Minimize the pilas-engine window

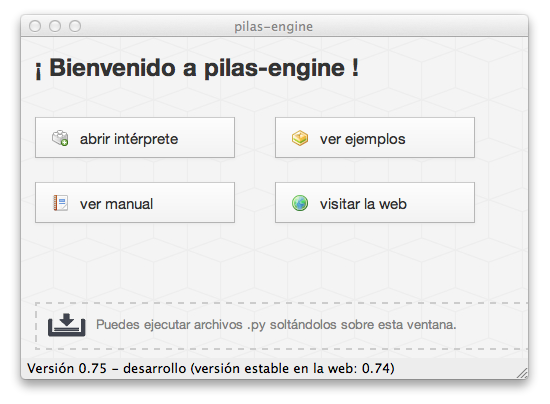point(55,26)
